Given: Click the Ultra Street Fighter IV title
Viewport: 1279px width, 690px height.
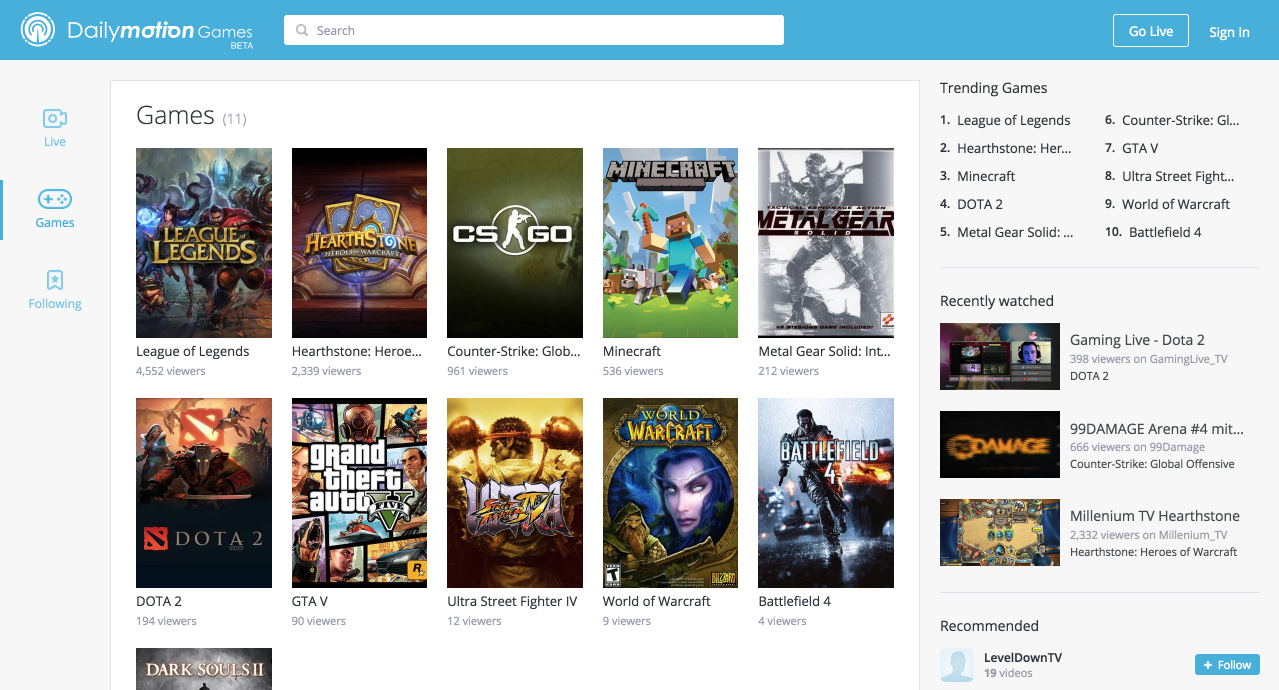Looking at the screenshot, I should click(512, 601).
